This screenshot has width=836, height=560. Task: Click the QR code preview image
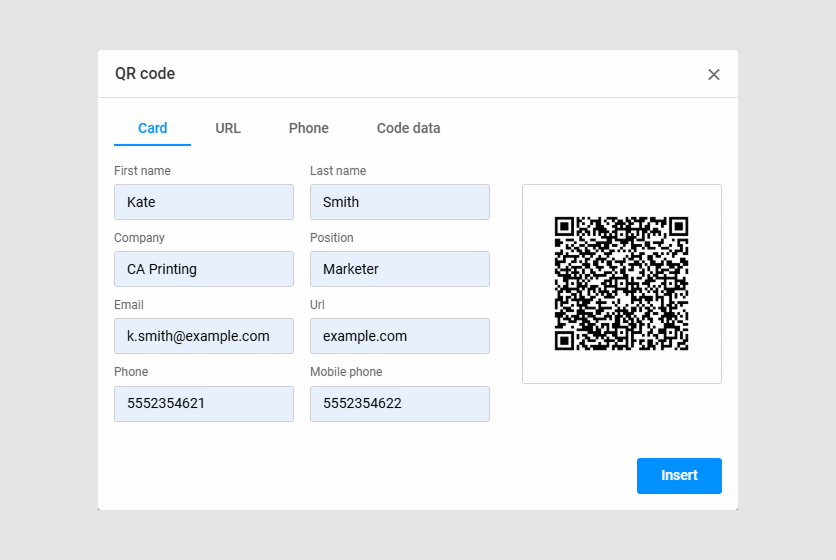pos(622,284)
